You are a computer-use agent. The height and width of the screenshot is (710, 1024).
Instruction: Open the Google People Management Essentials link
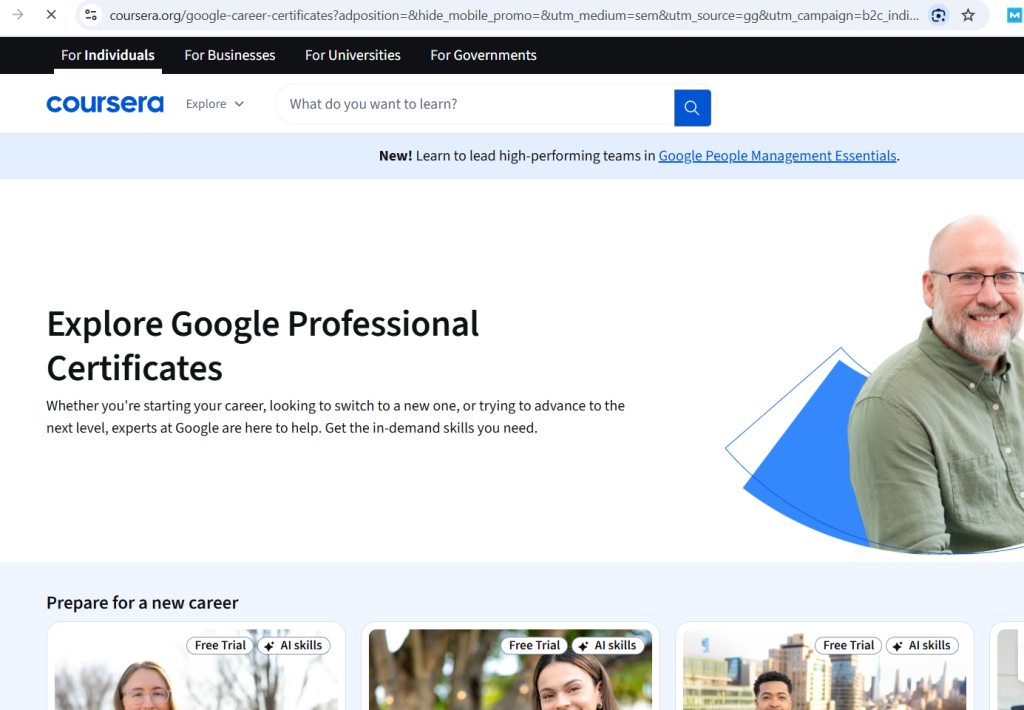[x=777, y=156]
